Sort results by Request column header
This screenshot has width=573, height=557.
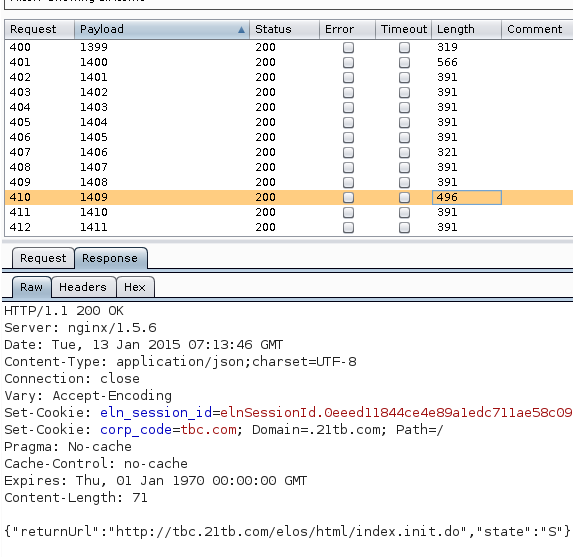pos(39,29)
